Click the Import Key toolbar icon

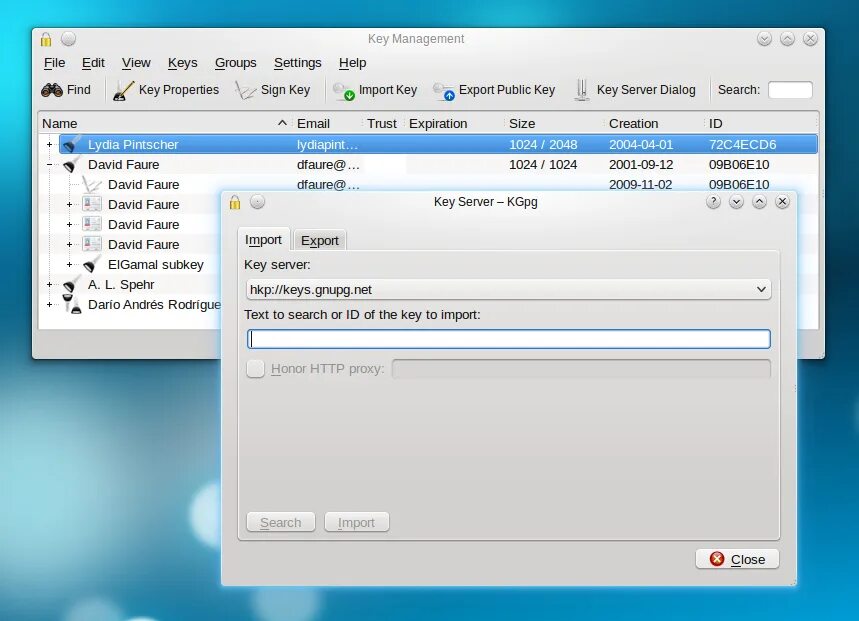click(344, 91)
